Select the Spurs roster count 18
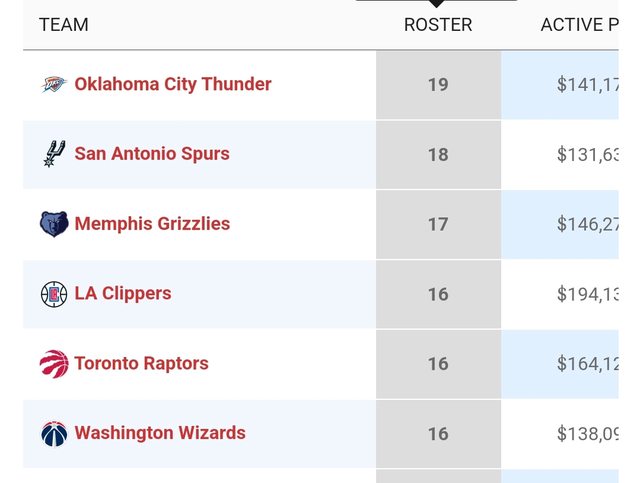Image resolution: width=640 pixels, height=483 pixels. (x=438, y=155)
